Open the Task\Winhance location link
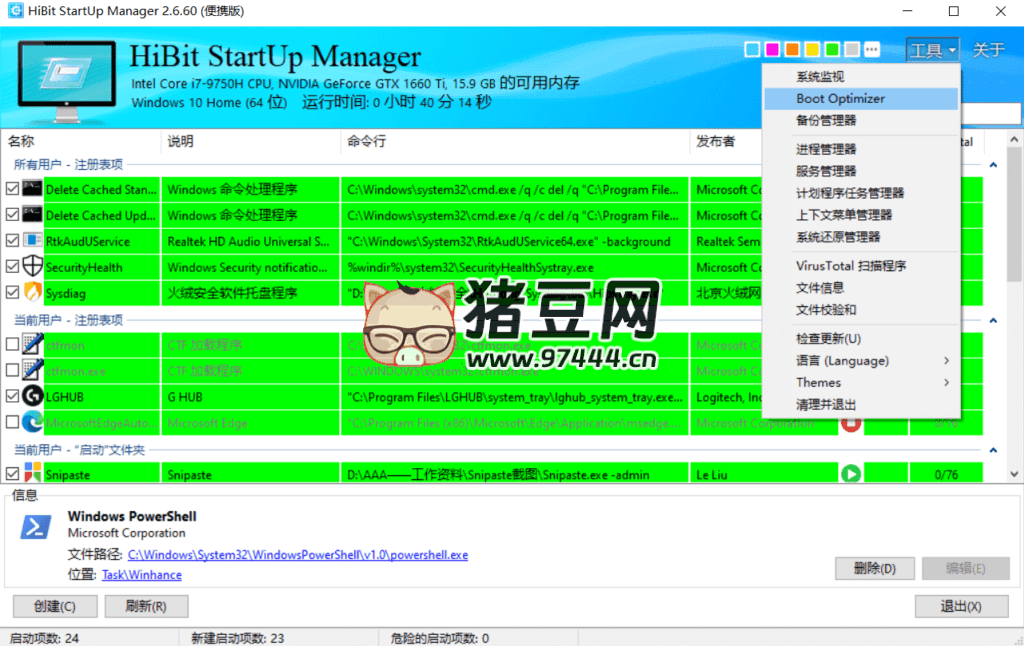Image resolution: width=1024 pixels, height=646 pixels. (x=142, y=575)
